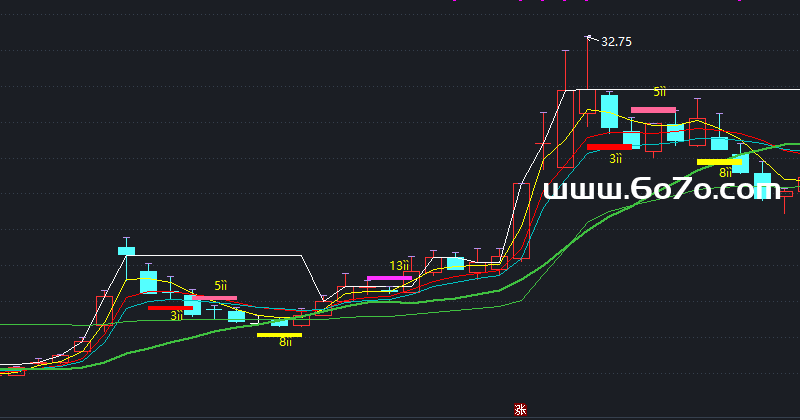The image size is (800, 420).
Task: Click the pink bar below left 5ii label
Action: coord(214,297)
